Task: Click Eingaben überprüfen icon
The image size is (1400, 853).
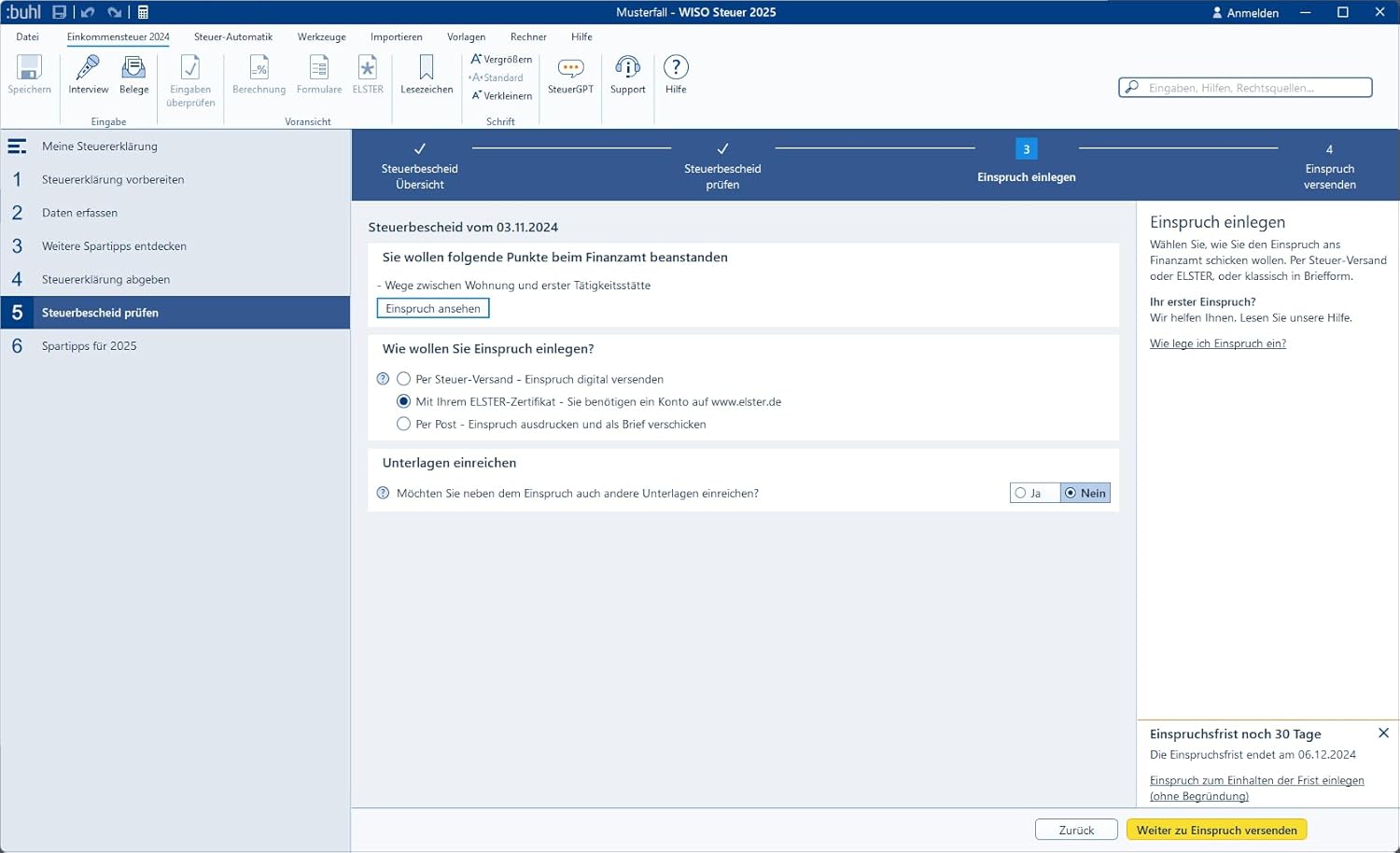Action: pos(190,81)
